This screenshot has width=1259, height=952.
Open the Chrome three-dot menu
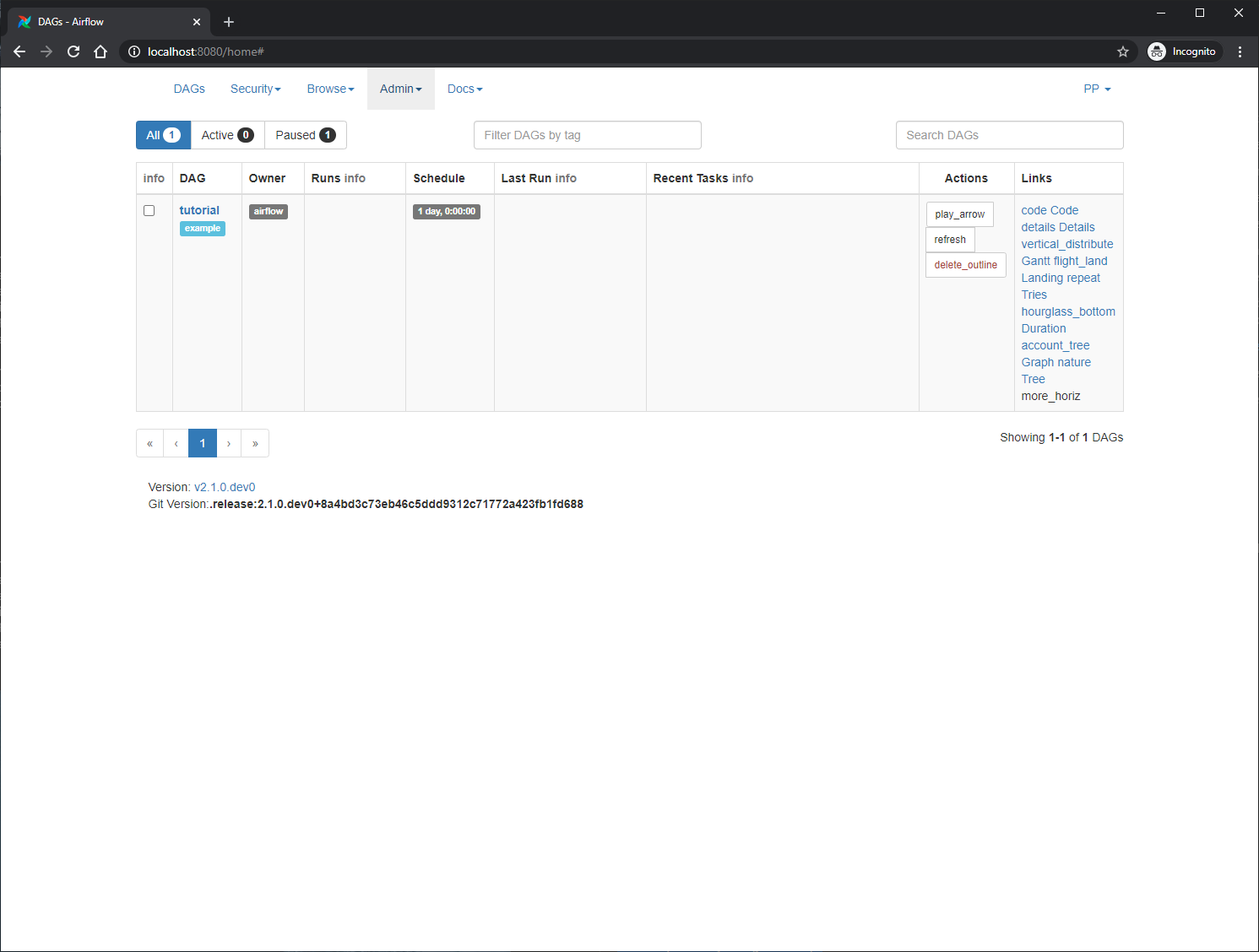pos(1240,51)
